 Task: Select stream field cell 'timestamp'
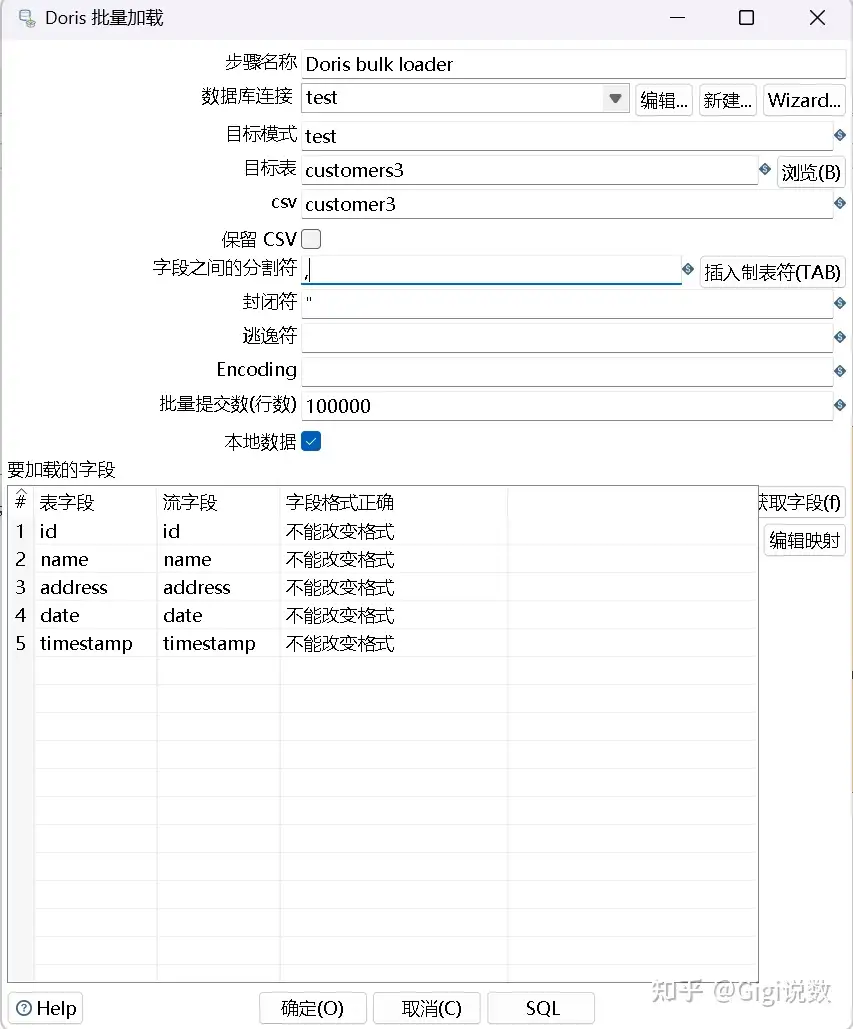tap(218, 644)
